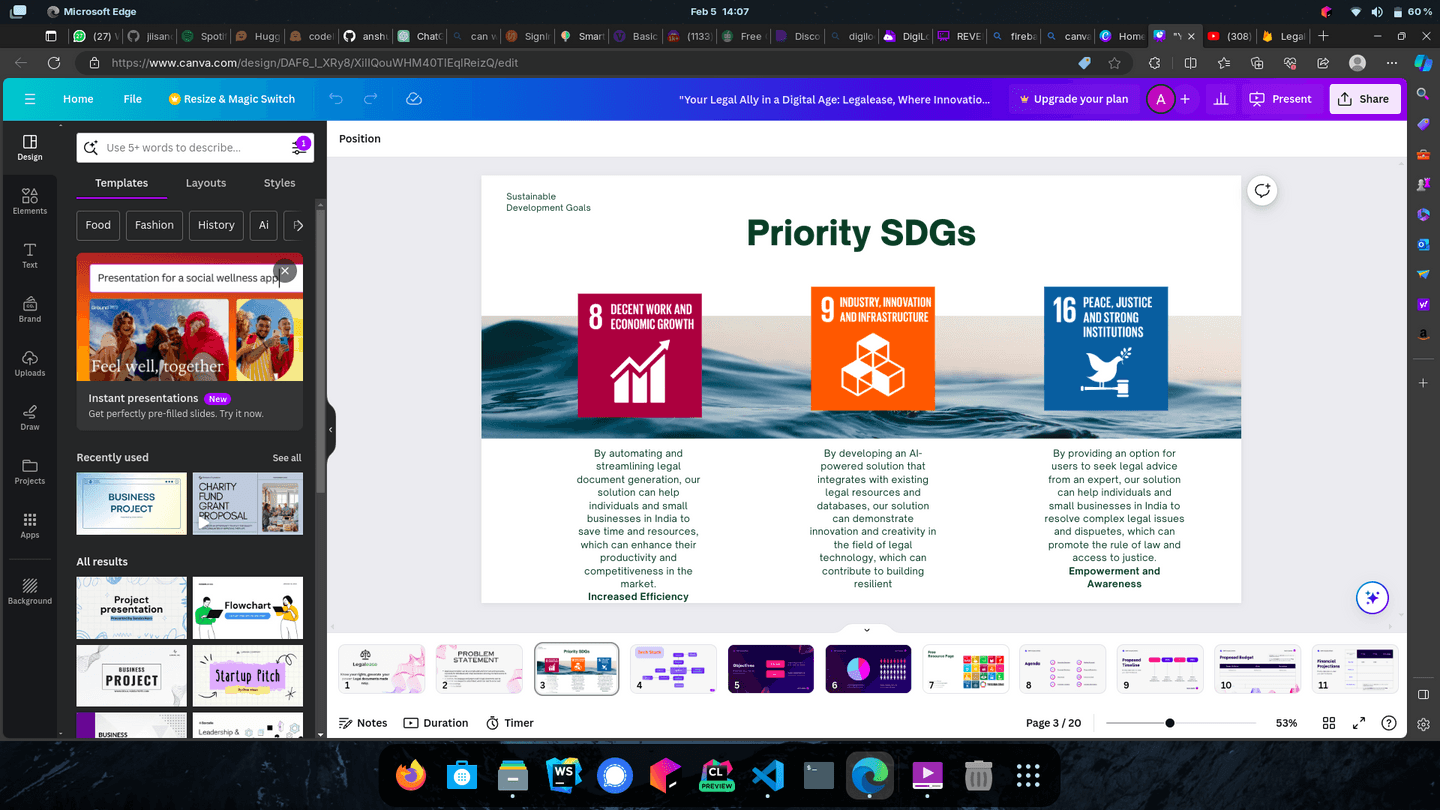
Task: Open the Notes panel
Action: 363,723
